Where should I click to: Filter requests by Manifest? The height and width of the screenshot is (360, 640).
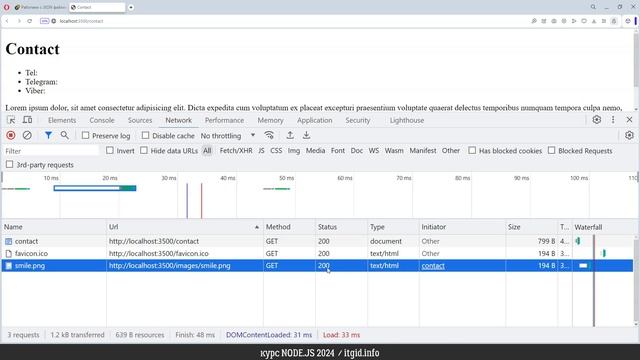(423, 151)
